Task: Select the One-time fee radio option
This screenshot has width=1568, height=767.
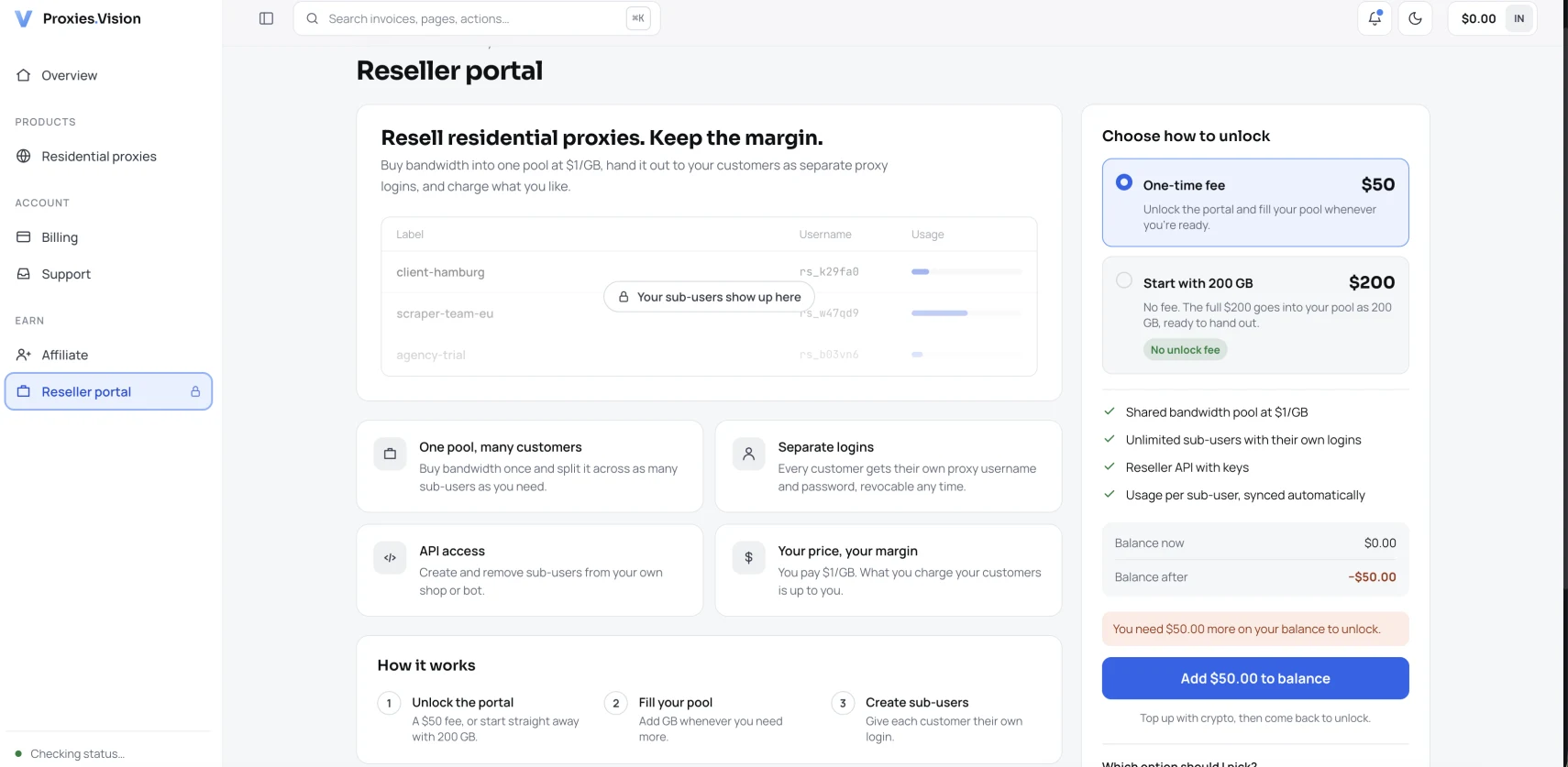Action: point(1124,182)
